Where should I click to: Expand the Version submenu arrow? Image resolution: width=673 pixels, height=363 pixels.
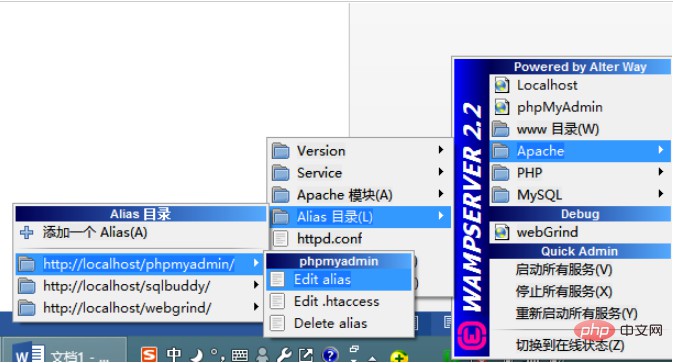(x=441, y=149)
